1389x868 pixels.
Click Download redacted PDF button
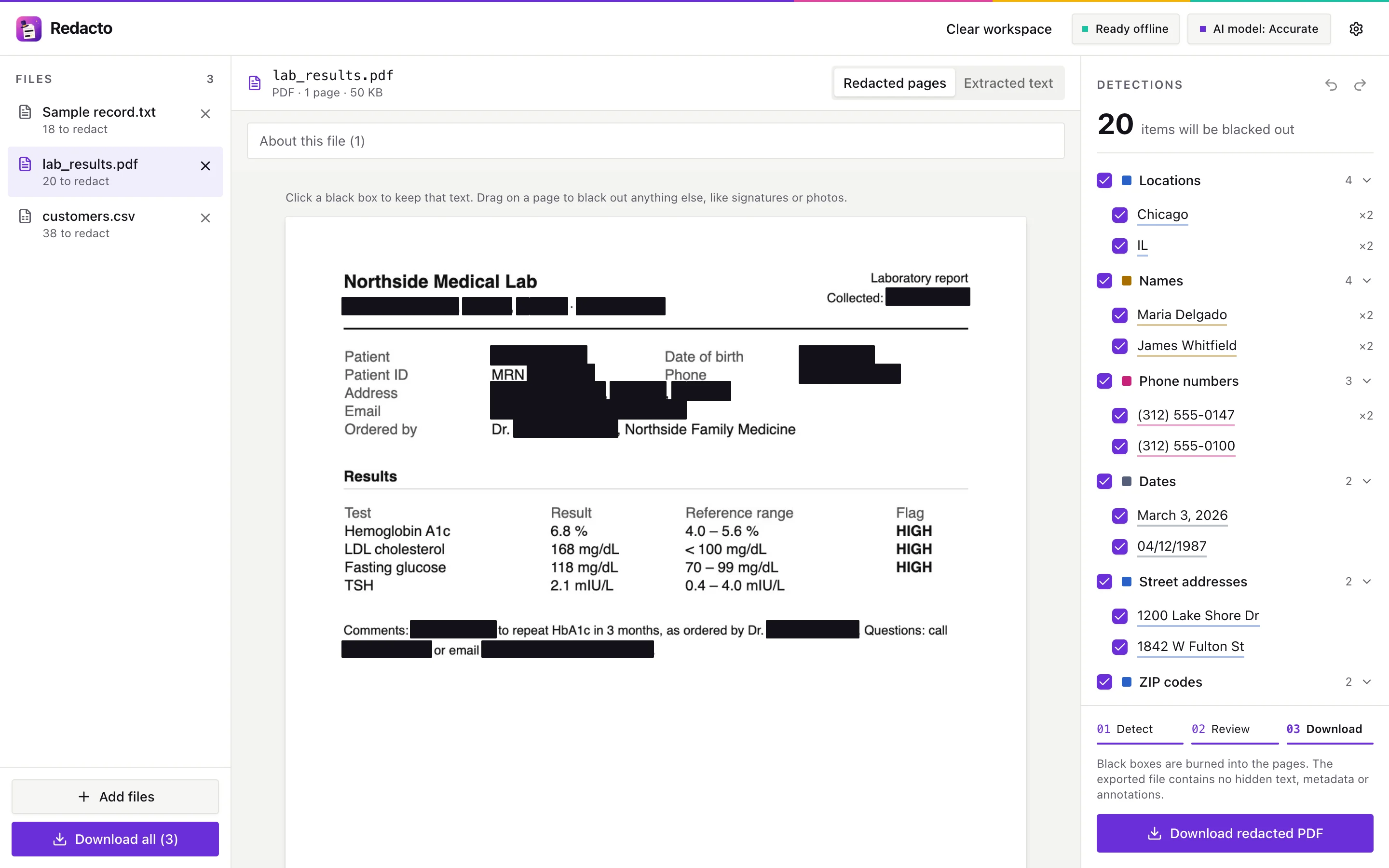(1235, 833)
